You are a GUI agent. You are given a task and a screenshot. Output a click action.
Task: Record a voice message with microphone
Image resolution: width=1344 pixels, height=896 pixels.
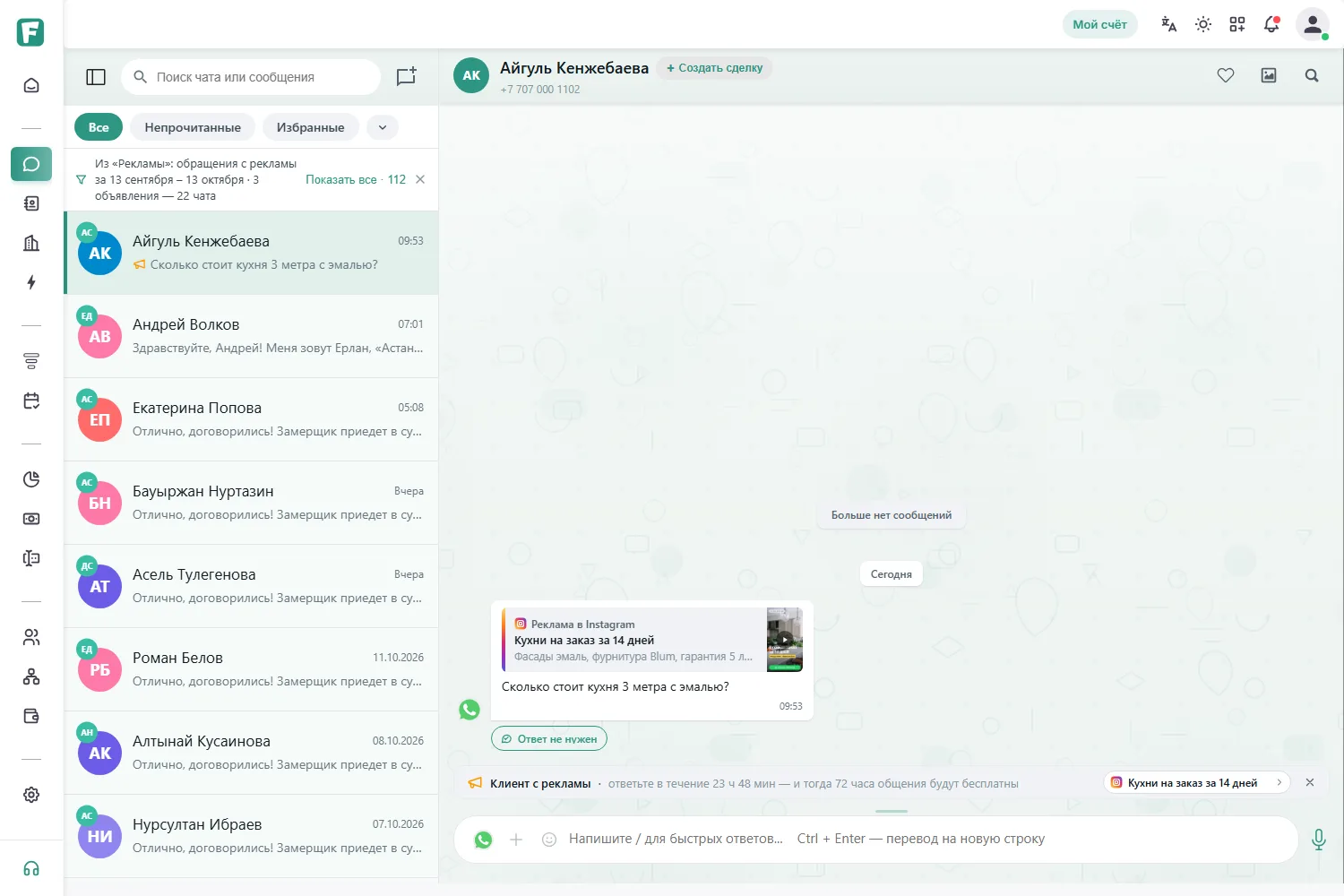[x=1319, y=840]
